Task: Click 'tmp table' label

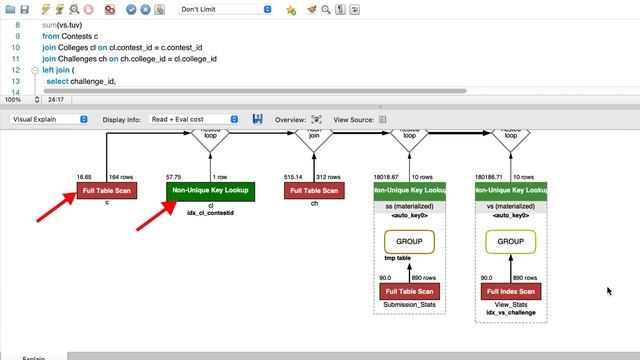Action: [398, 258]
